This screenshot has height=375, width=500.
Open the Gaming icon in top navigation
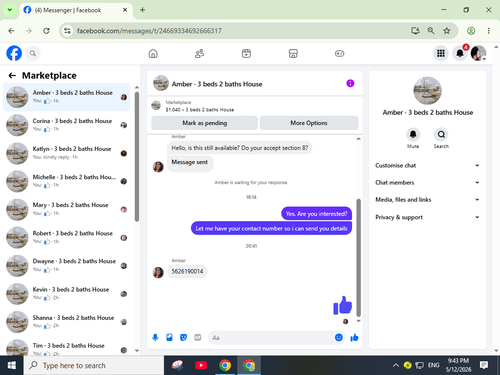pyautogui.click(x=340, y=53)
